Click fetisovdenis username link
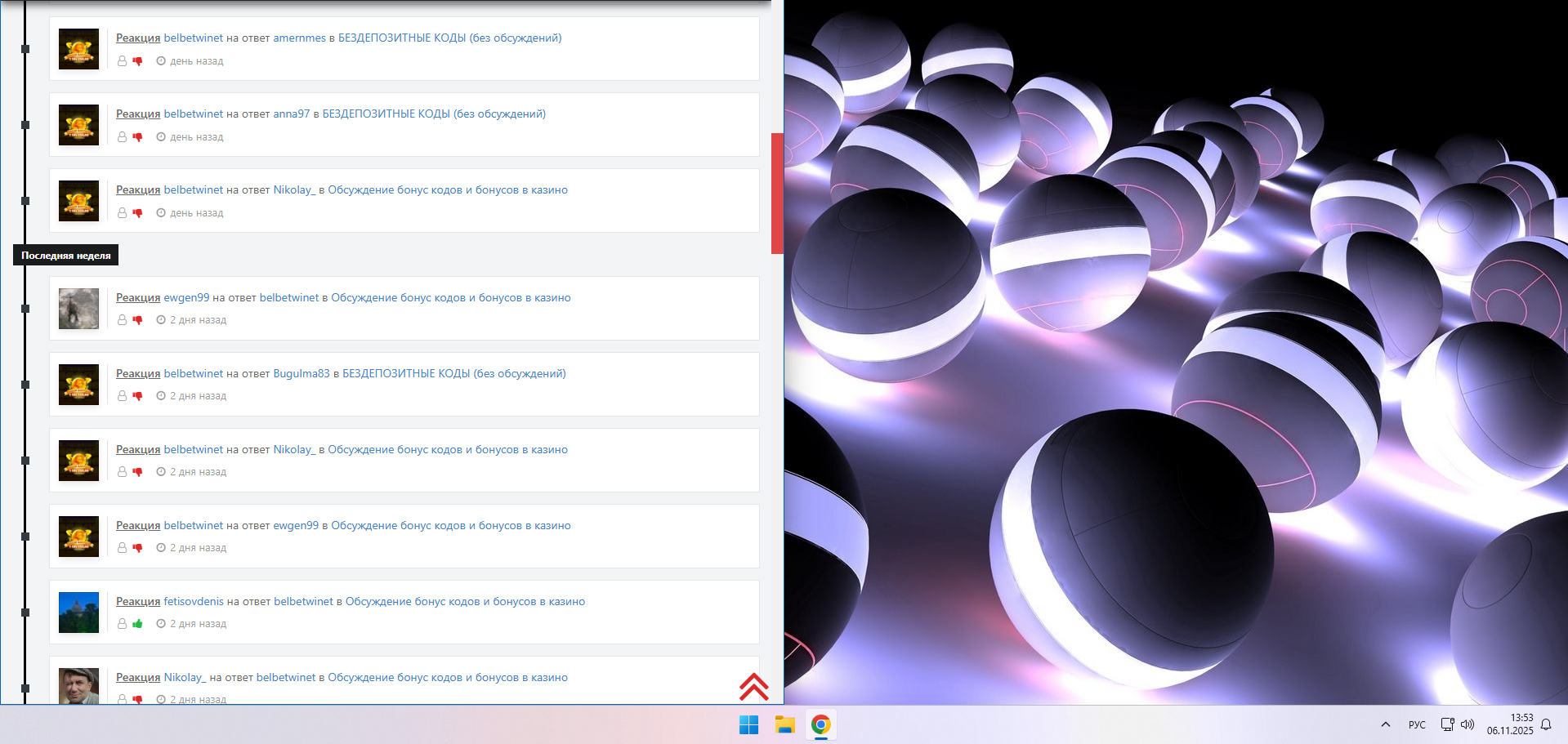1568x744 pixels. point(194,602)
